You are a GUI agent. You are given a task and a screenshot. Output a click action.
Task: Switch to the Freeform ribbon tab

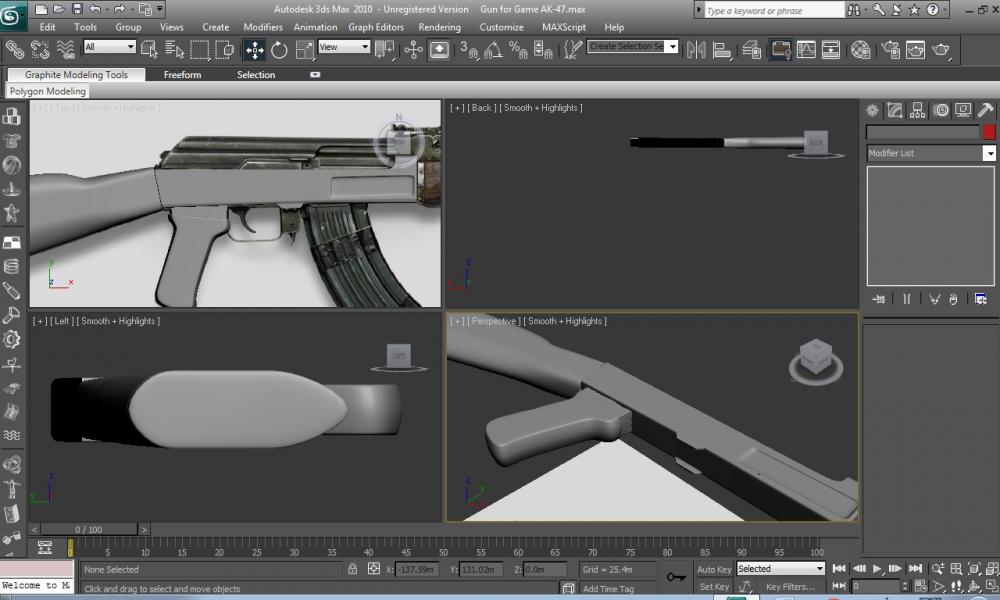(182, 75)
